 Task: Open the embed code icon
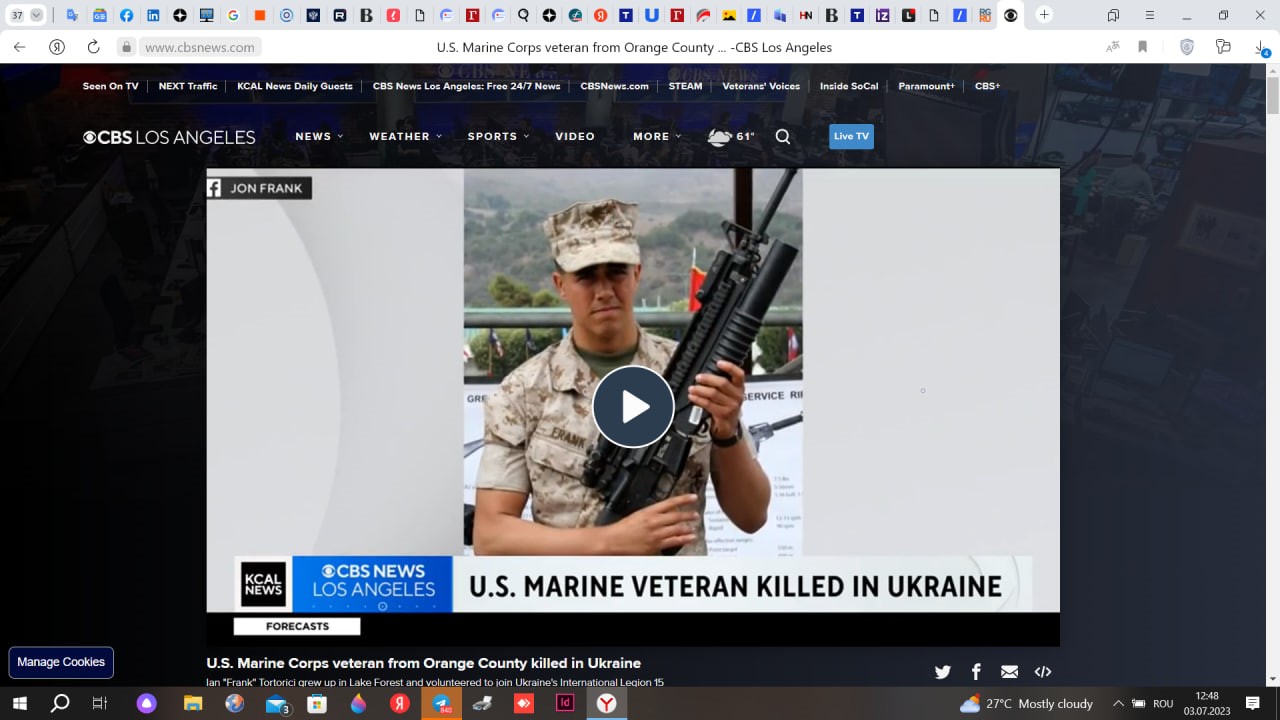[1042, 672]
